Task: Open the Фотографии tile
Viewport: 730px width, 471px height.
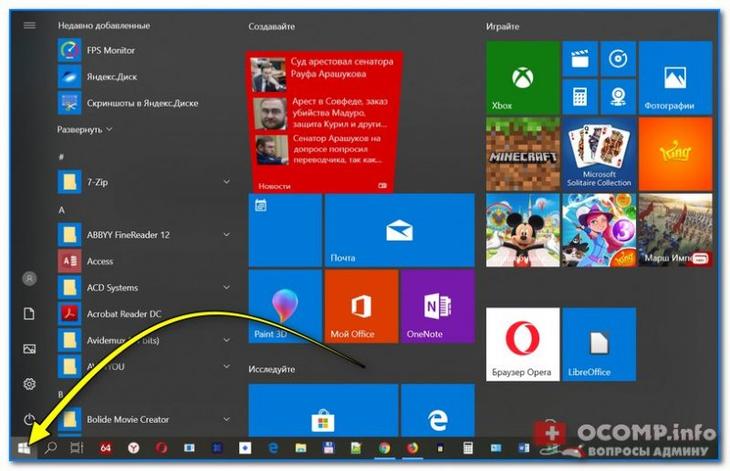Action: click(675, 78)
